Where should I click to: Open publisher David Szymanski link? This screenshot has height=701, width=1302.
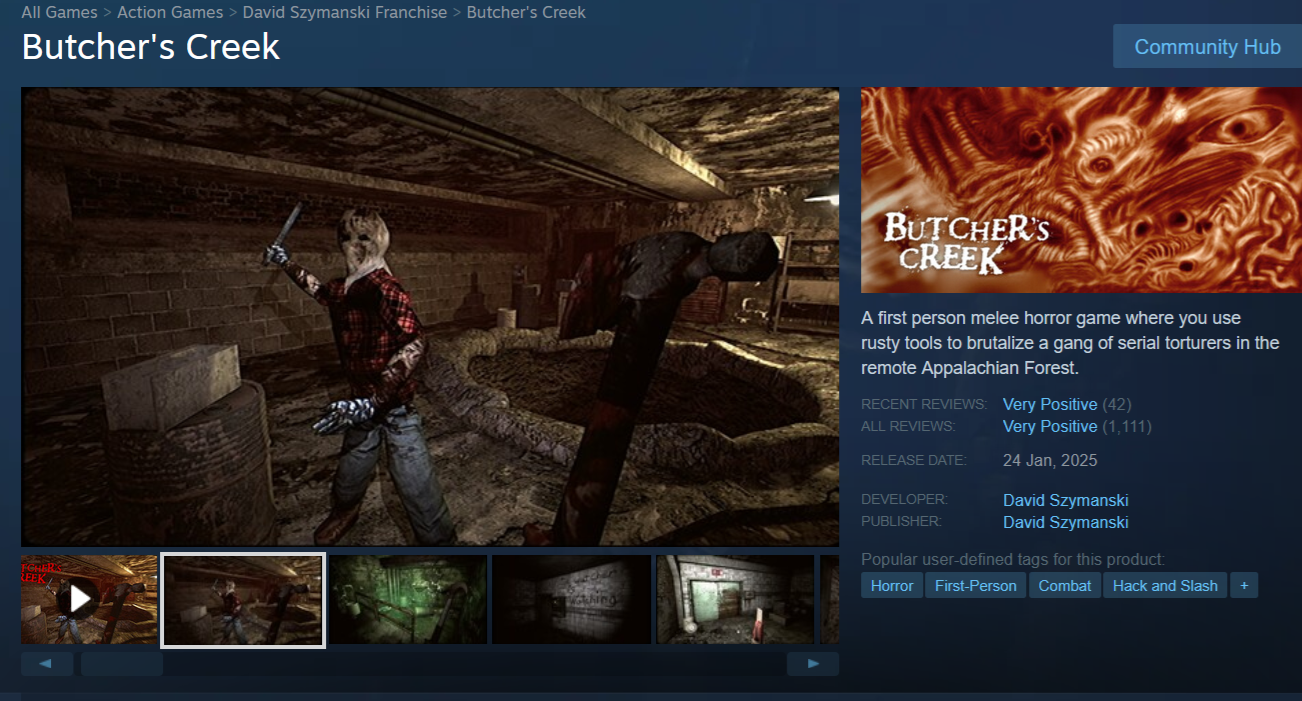1066,522
